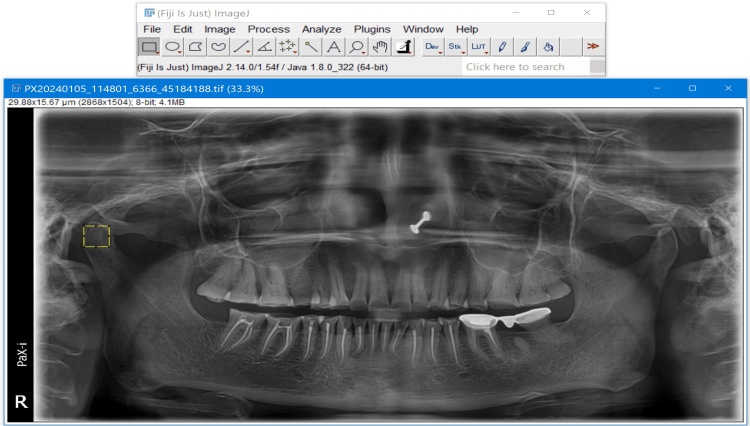Close the PX20240105 image window
Screen dimensions: 750x426
click(728, 88)
